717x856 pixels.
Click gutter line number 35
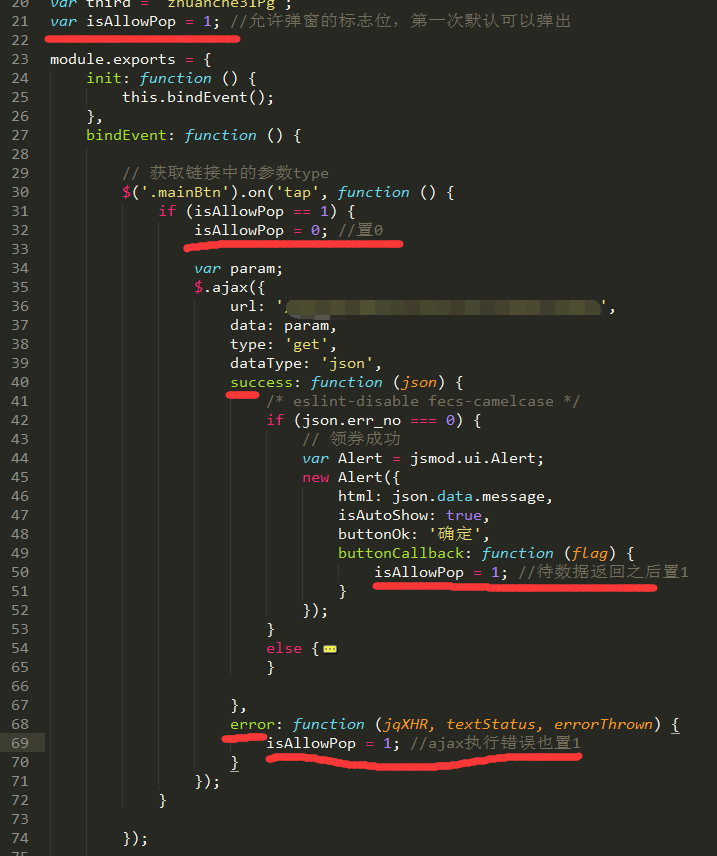click(20, 287)
